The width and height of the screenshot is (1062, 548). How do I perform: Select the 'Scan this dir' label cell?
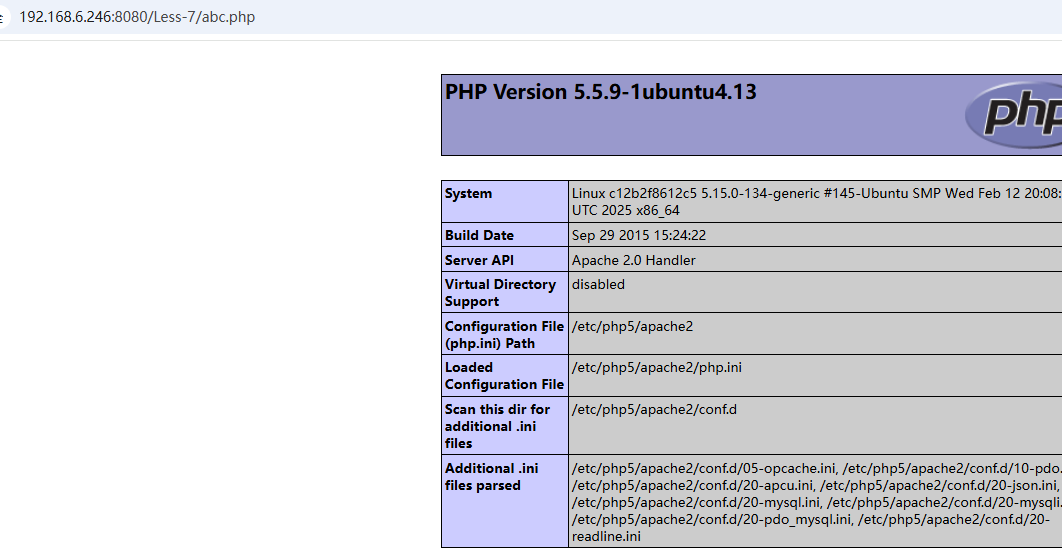pos(497,426)
